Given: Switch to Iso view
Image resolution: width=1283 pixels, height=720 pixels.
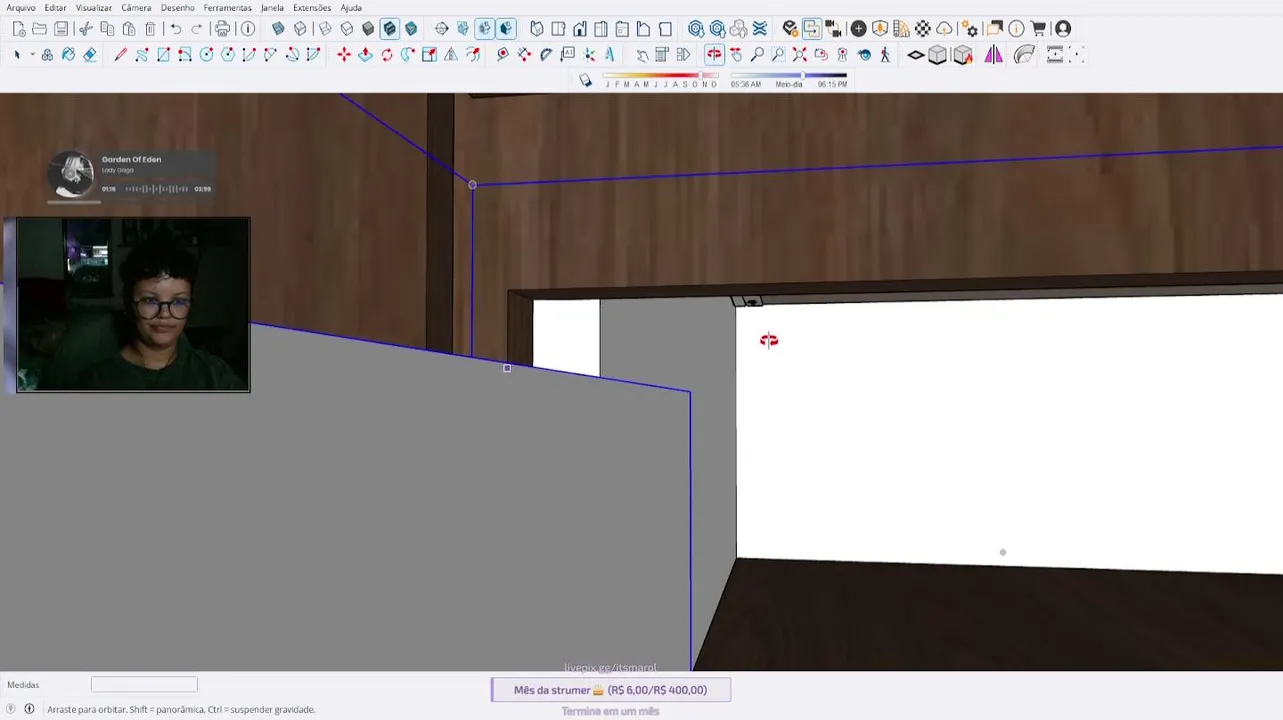Looking at the screenshot, I should tap(537, 29).
